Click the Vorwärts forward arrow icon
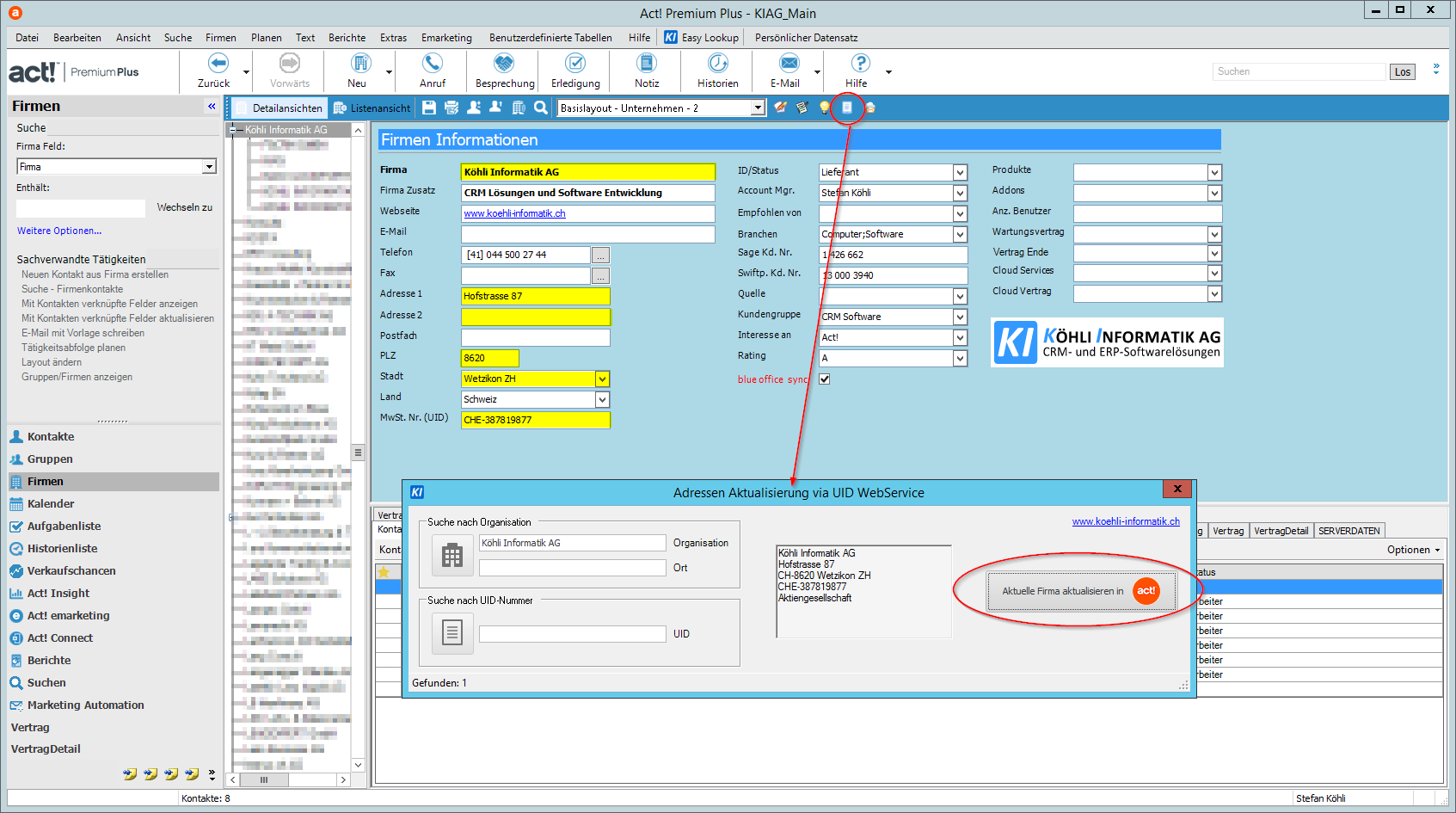This screenshot has height=813, width=1456. coord(290,63)
